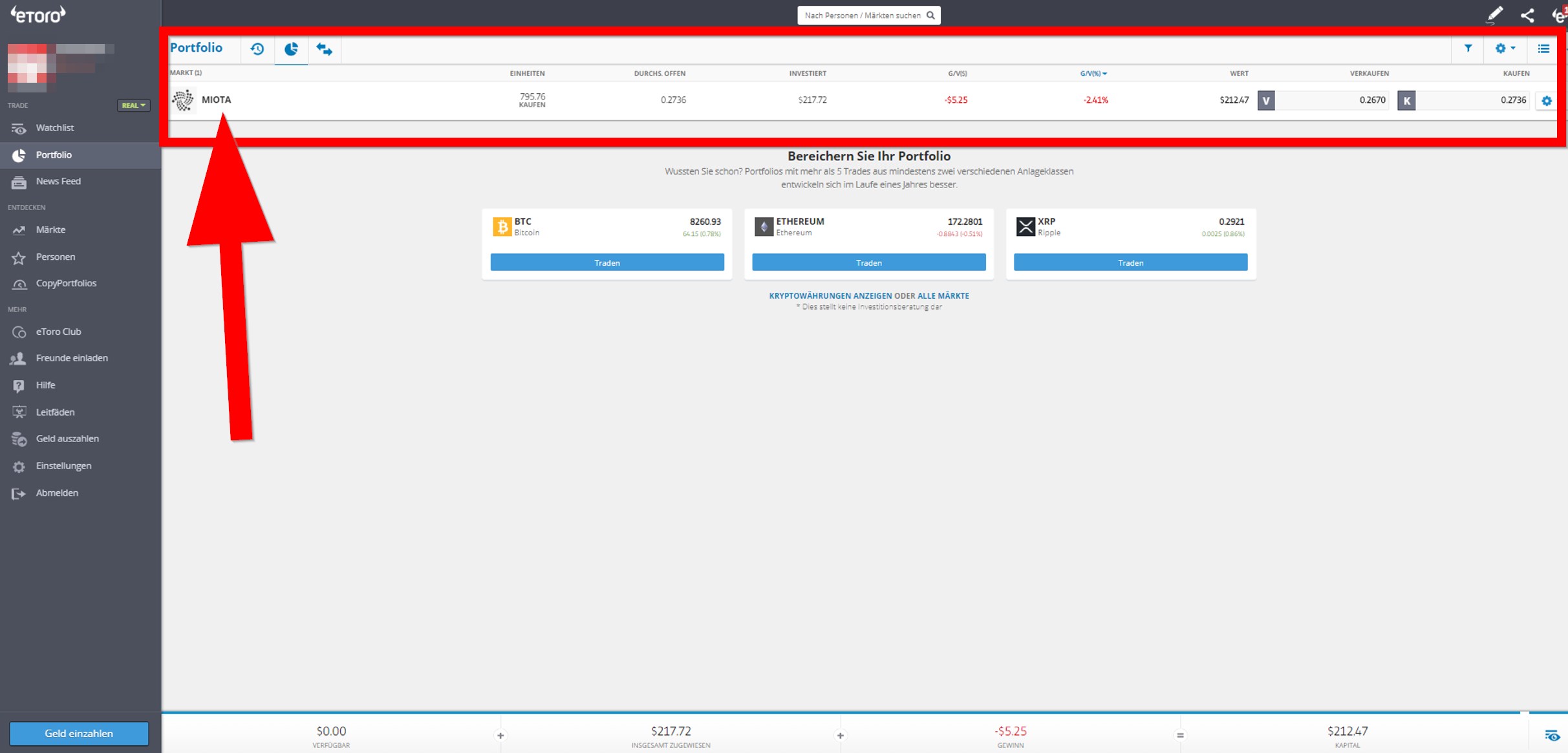Click the INVESTIERT column header
This screenshot has width=1568, height=753.
click(x=808, y=74)
